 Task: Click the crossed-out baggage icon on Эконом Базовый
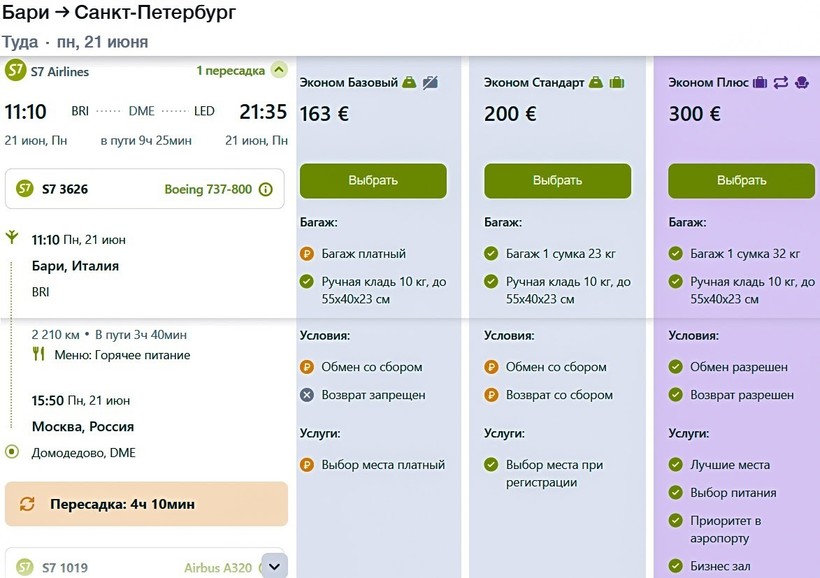pyautogui.click(x=430, y=83)
